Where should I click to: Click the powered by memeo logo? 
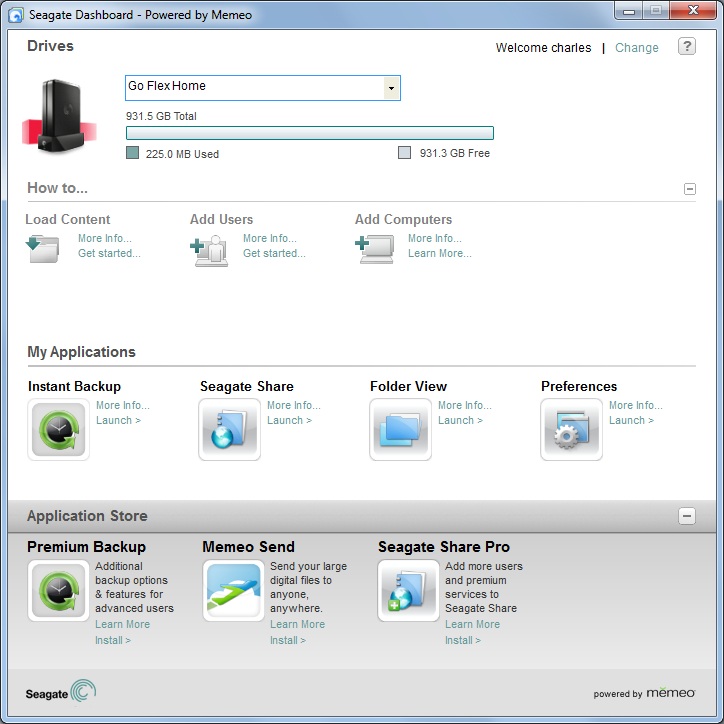point(644,693)
